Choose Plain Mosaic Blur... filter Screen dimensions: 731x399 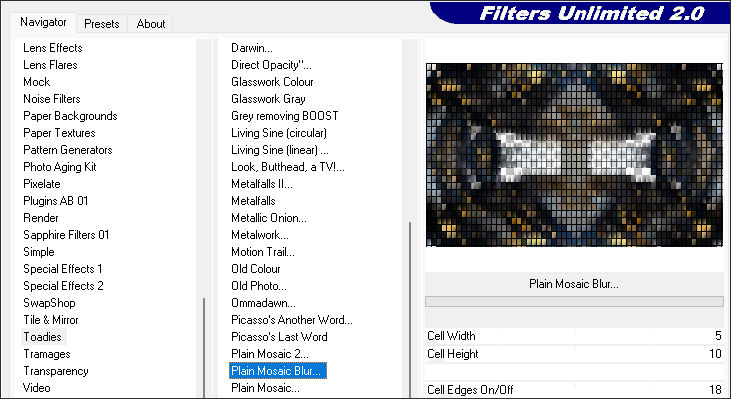point(278,371)
